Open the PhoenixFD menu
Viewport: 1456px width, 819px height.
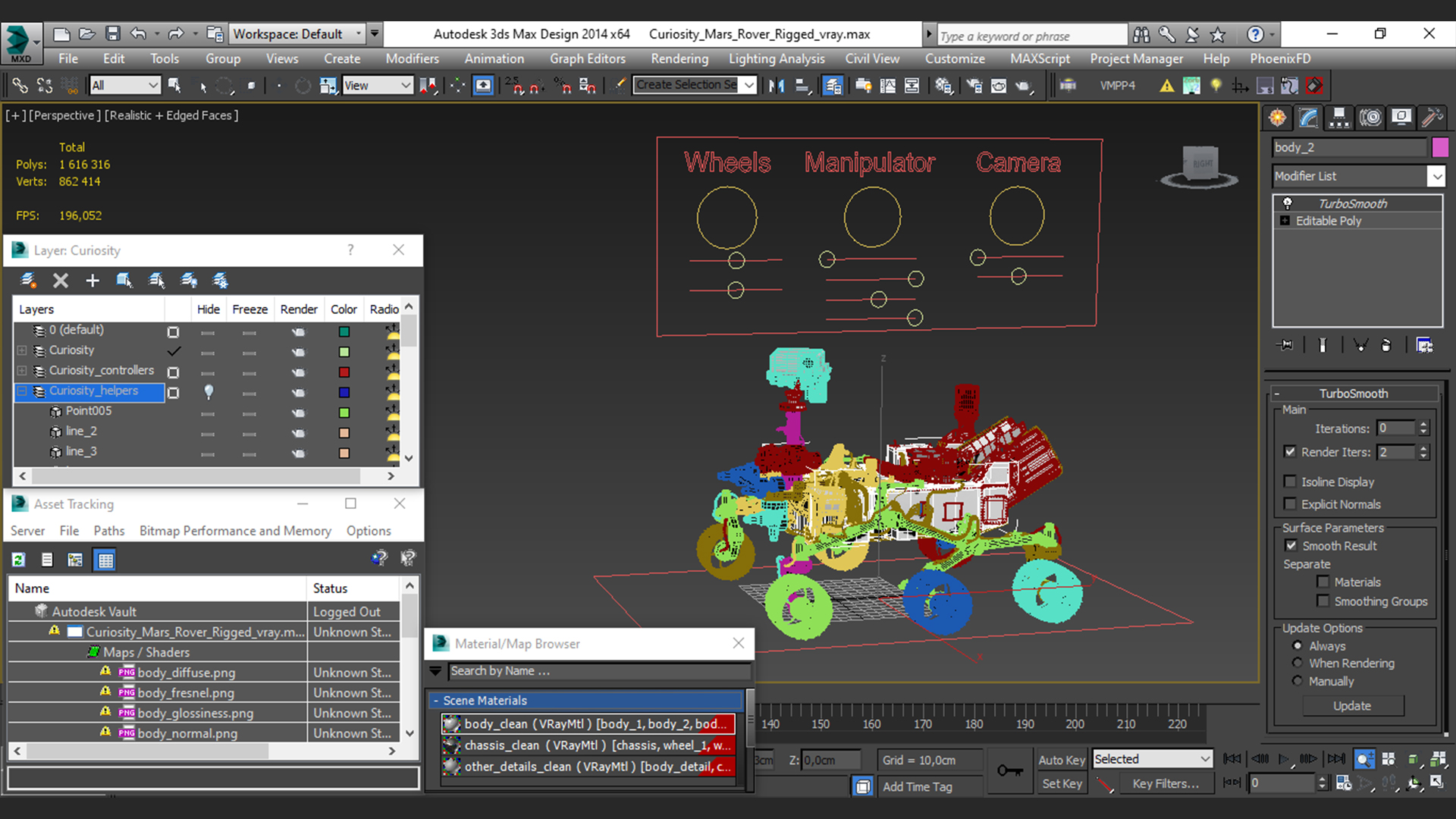pos(1280,58)
